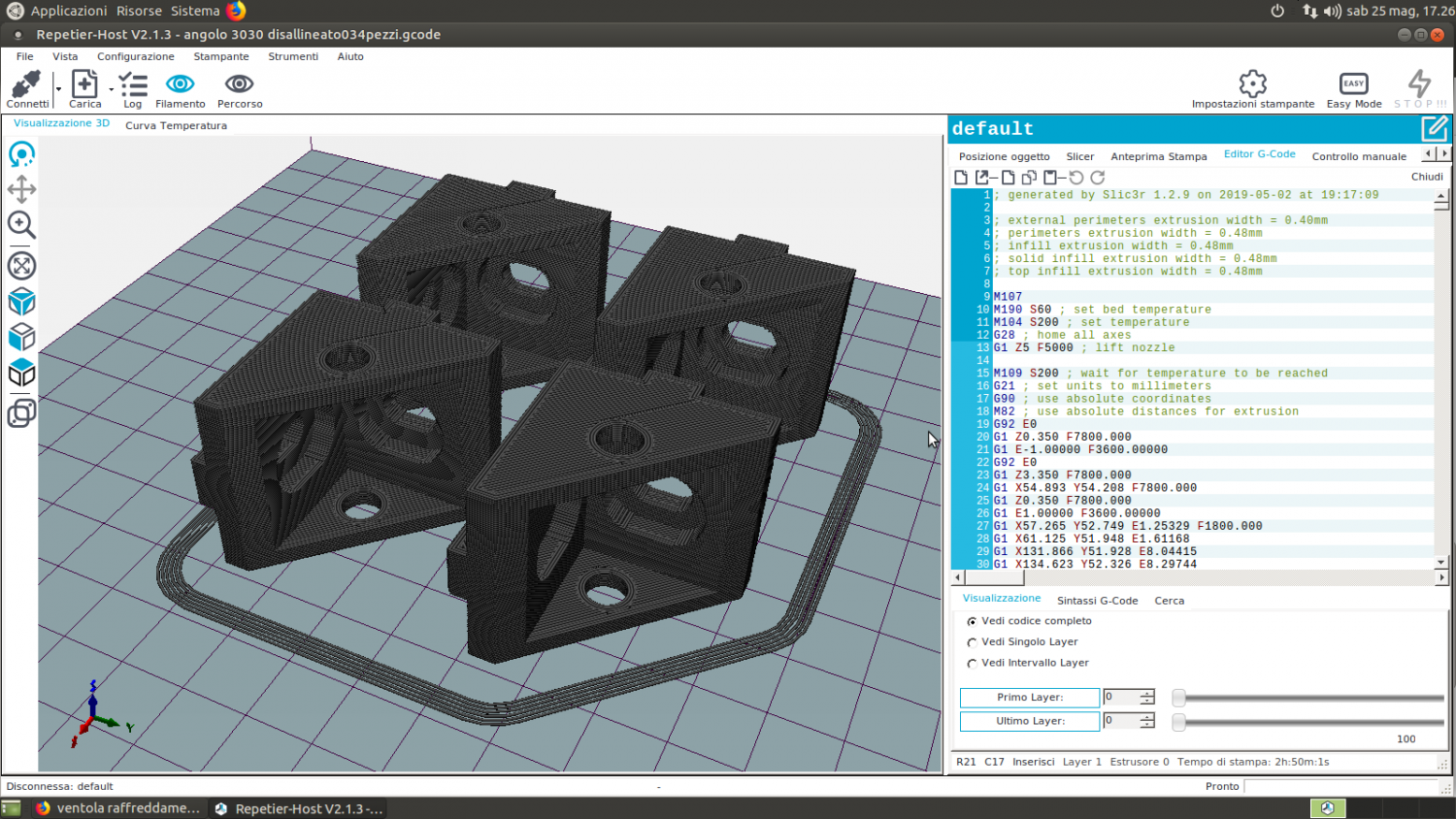Open Sintassi G-Code tab
The height and width of the screenshot is (819, 1456).
click(x=1097, y=601)
